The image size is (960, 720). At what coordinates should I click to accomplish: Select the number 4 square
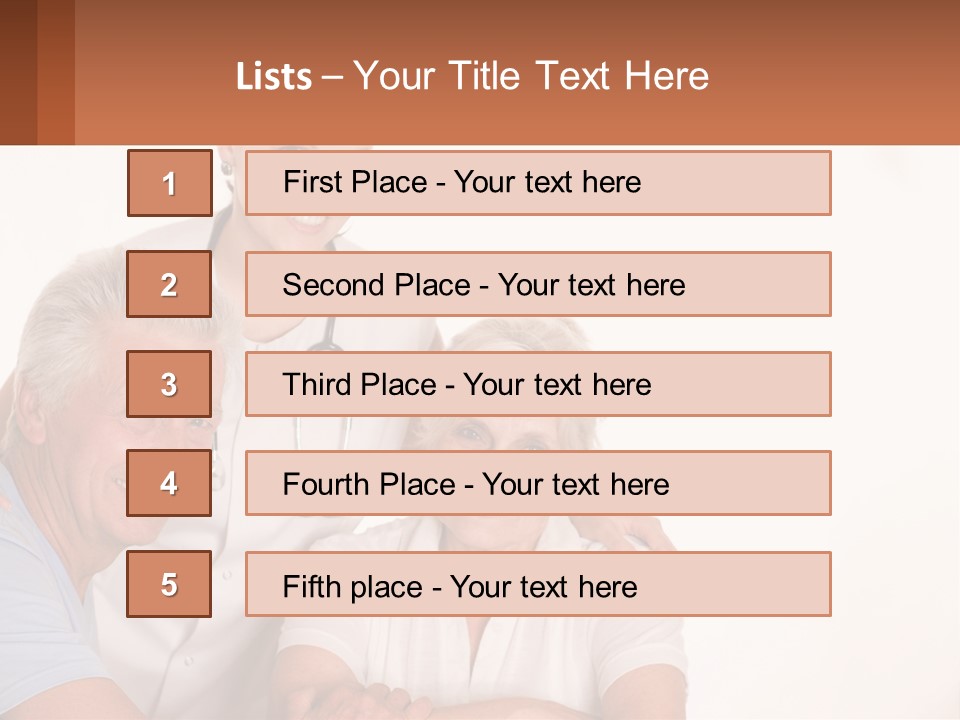point(169,483)
